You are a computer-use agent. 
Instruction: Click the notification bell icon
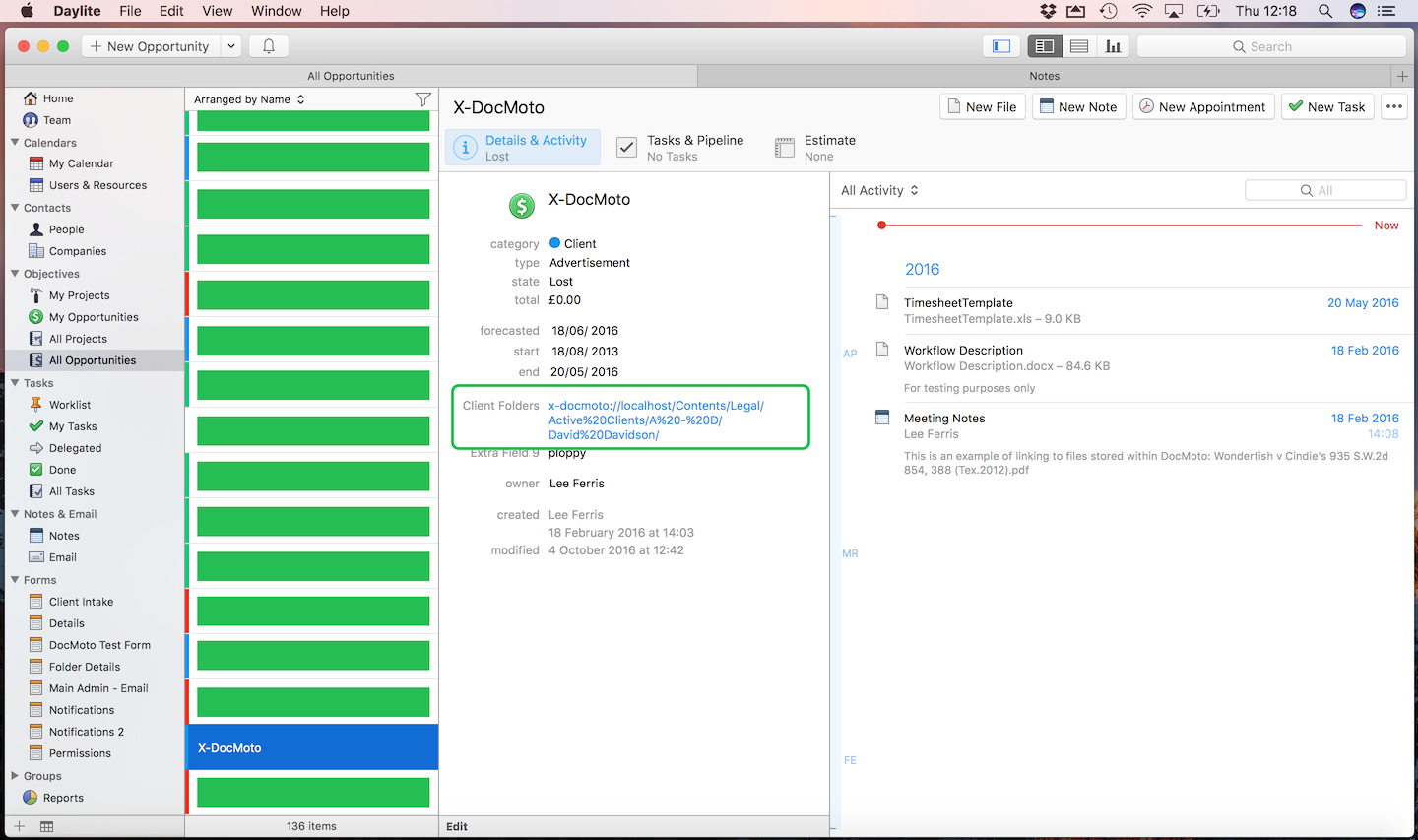point(268,46)
